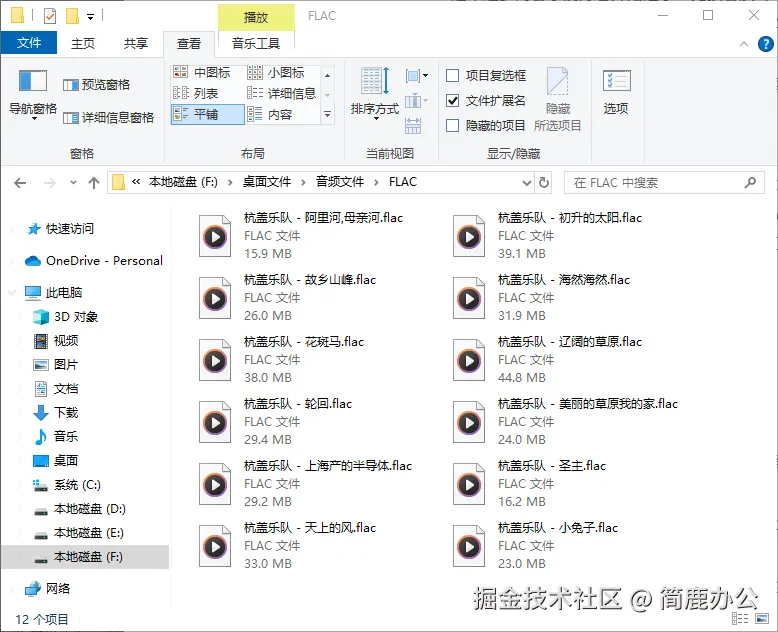Click the 隐藏所选项目 button

(557, 99)
